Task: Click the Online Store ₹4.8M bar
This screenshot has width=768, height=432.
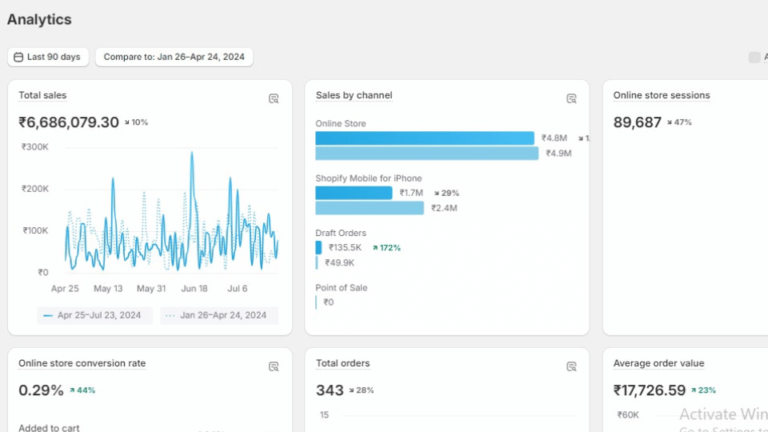Action: 424,138
